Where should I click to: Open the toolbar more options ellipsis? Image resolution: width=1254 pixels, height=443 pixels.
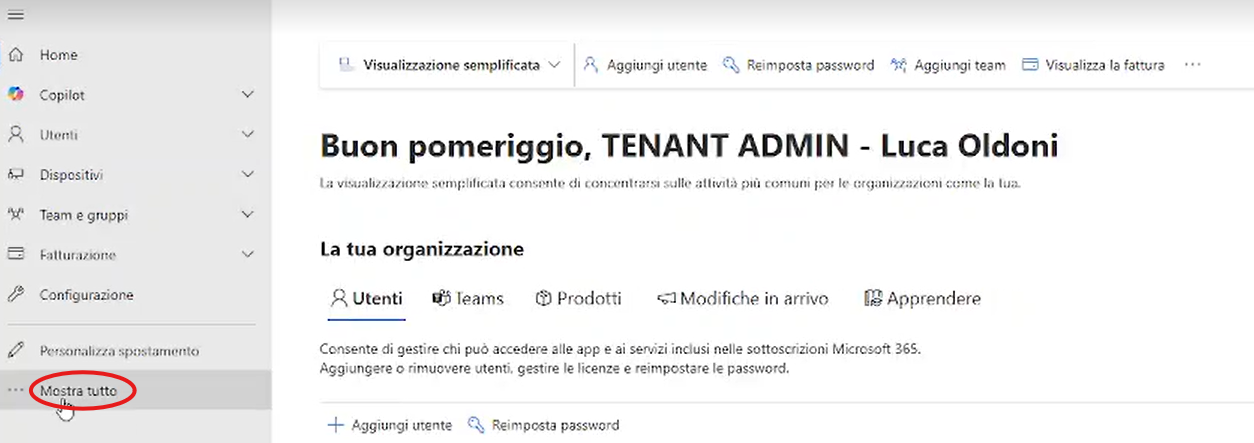[1192, 65]
